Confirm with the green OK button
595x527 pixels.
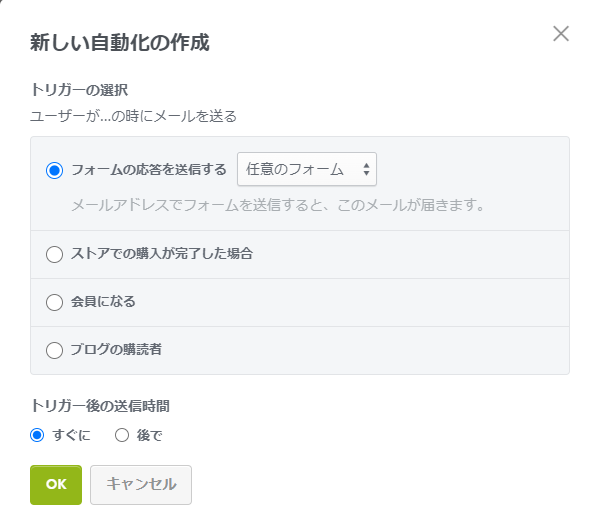click(56, 485)
